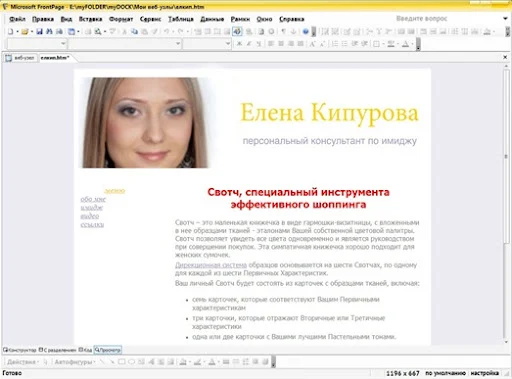Image resolution: width=512 pixels, height=379 pixels.
Task: Open the Формат menu
Action: pos(121,19)
